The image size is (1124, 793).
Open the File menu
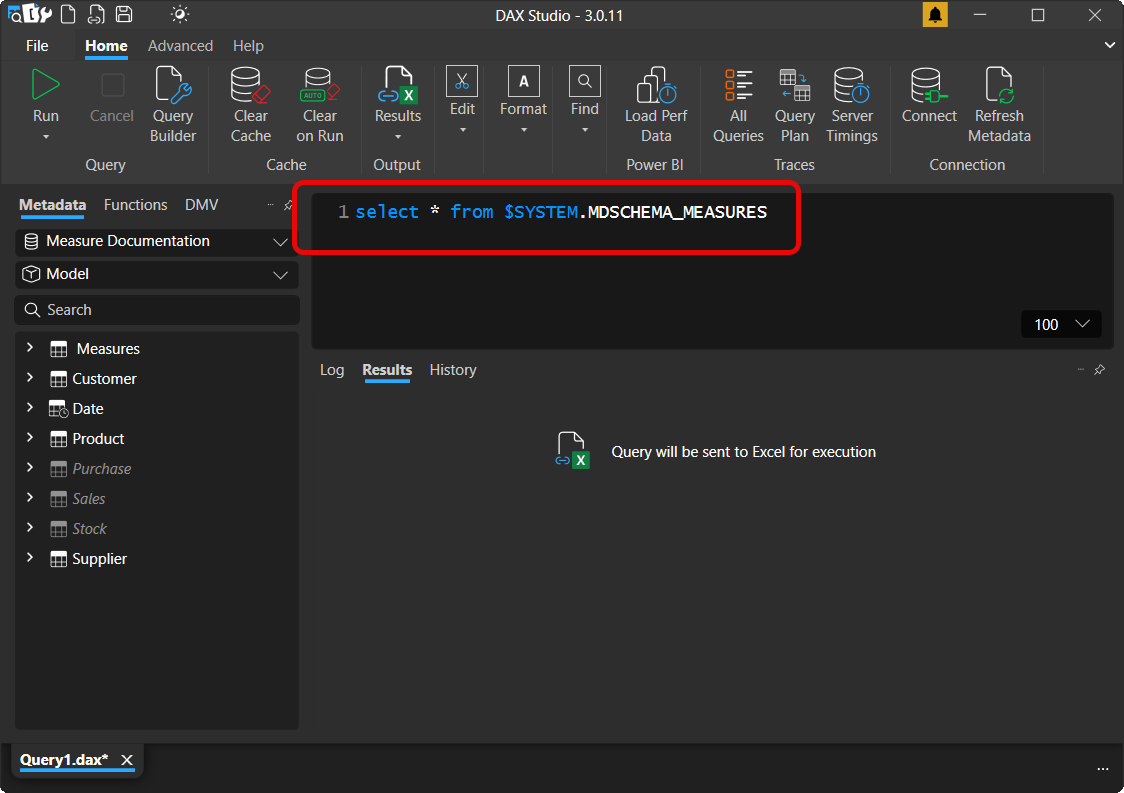(x=37, y=46)
